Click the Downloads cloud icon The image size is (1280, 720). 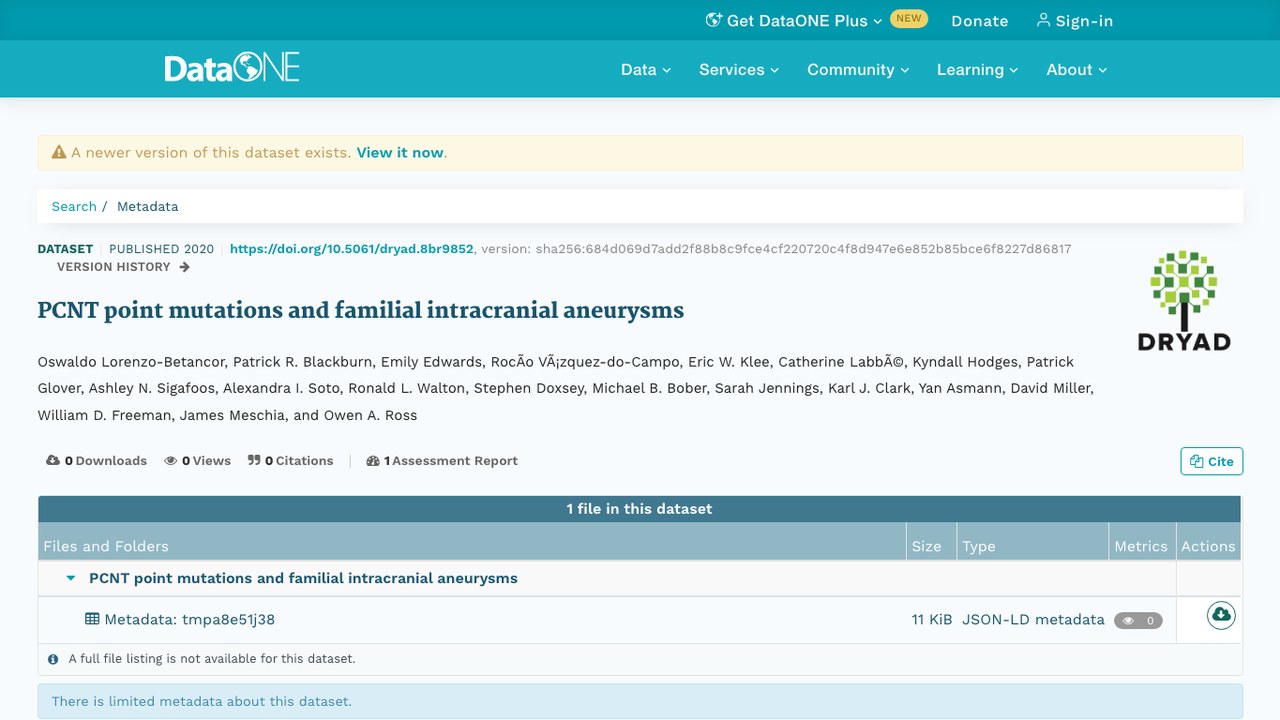click(53, 461)
